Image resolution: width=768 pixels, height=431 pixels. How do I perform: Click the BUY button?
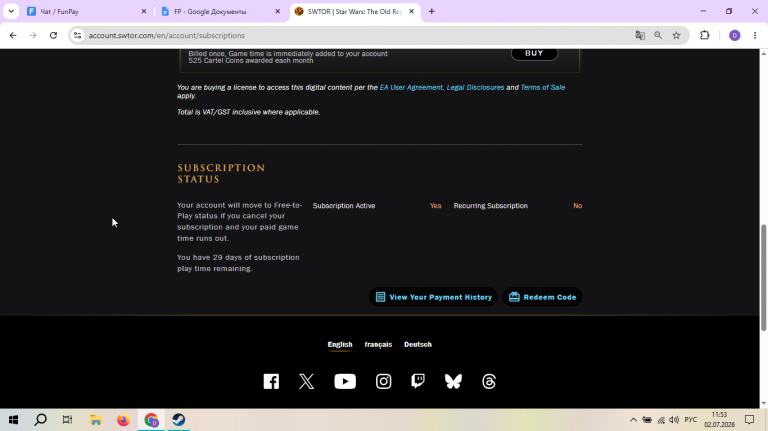tap(534, 53)
